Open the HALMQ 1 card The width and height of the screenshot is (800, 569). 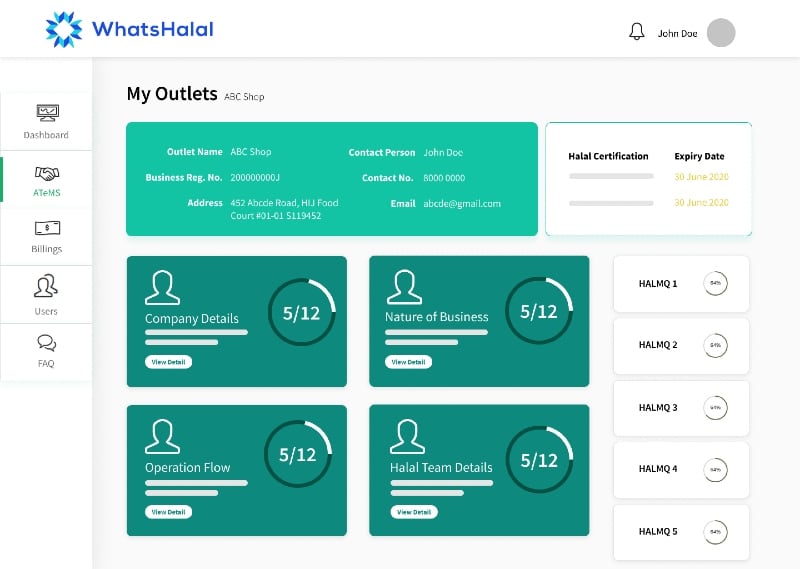point(681,284)
